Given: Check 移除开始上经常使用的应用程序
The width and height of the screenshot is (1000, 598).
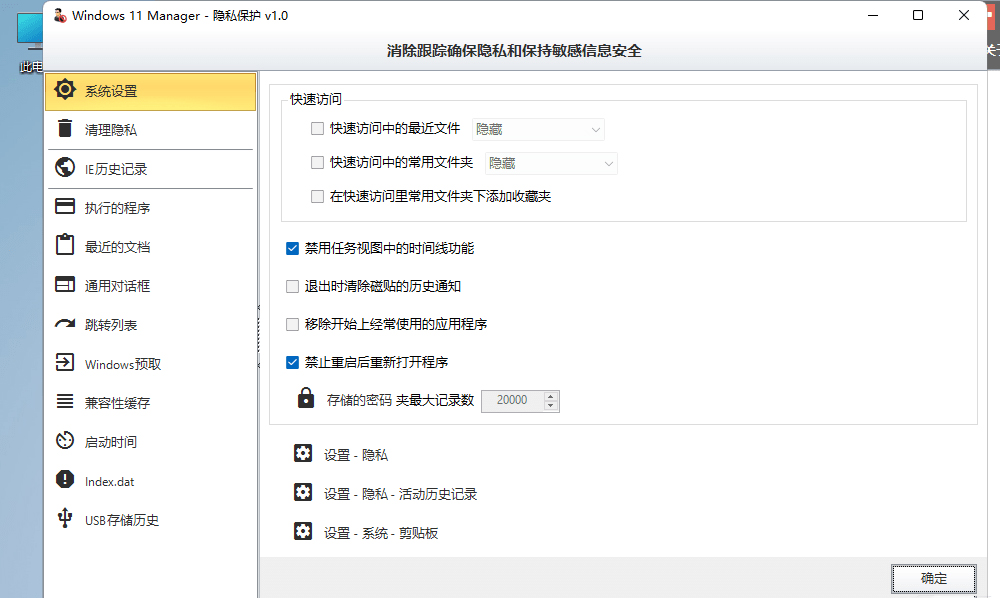Looking at the screenshot, I should [x=292, y=322].
